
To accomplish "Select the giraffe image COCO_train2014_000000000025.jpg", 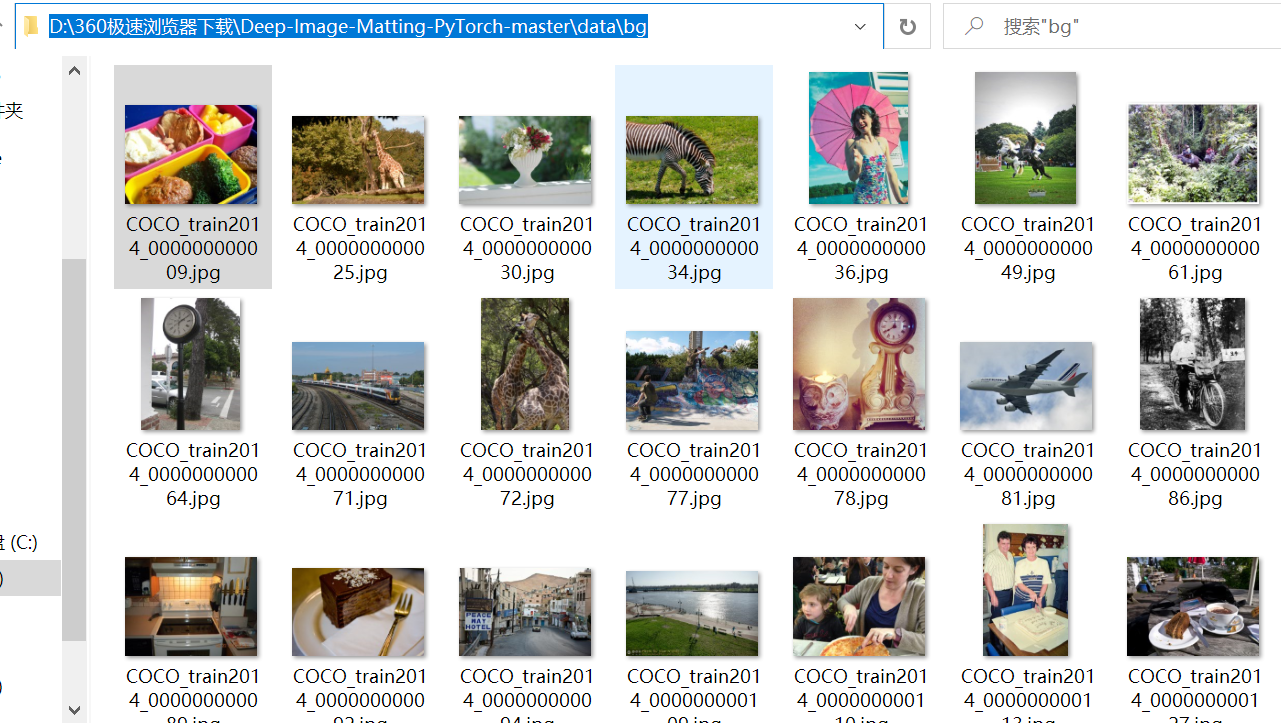I will (x=358, y=159).
